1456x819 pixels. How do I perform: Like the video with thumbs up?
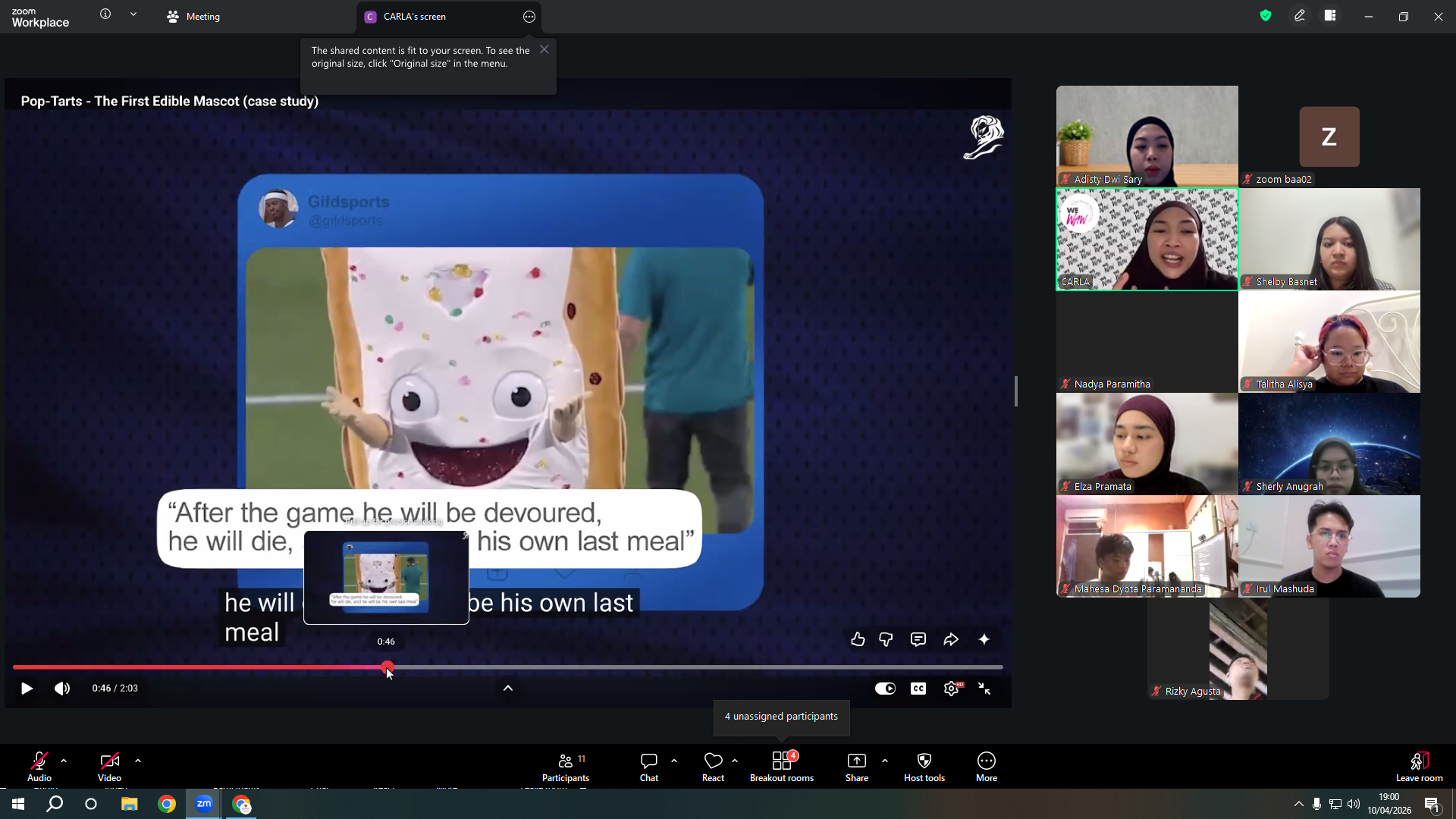point(858,639)
